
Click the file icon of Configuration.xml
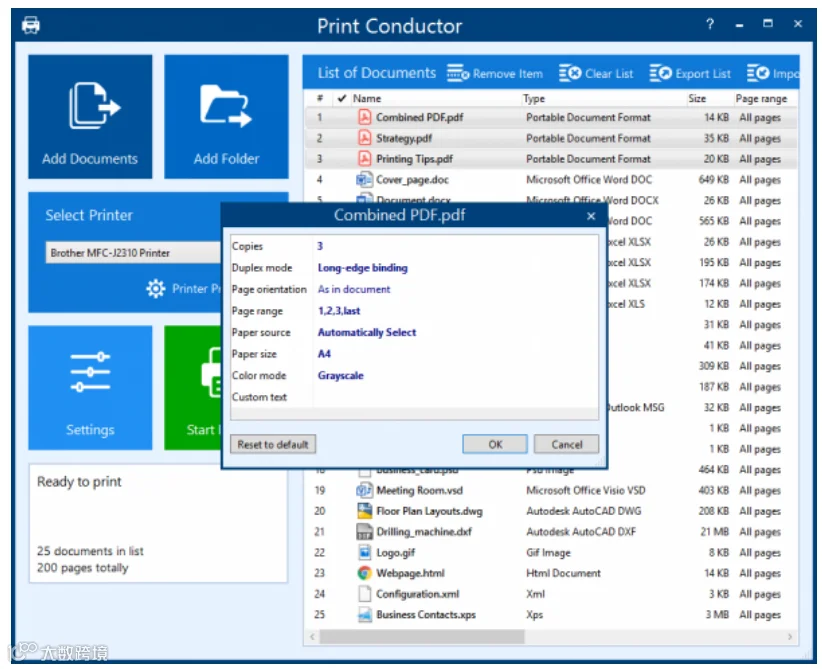click(x=364, y=594)
